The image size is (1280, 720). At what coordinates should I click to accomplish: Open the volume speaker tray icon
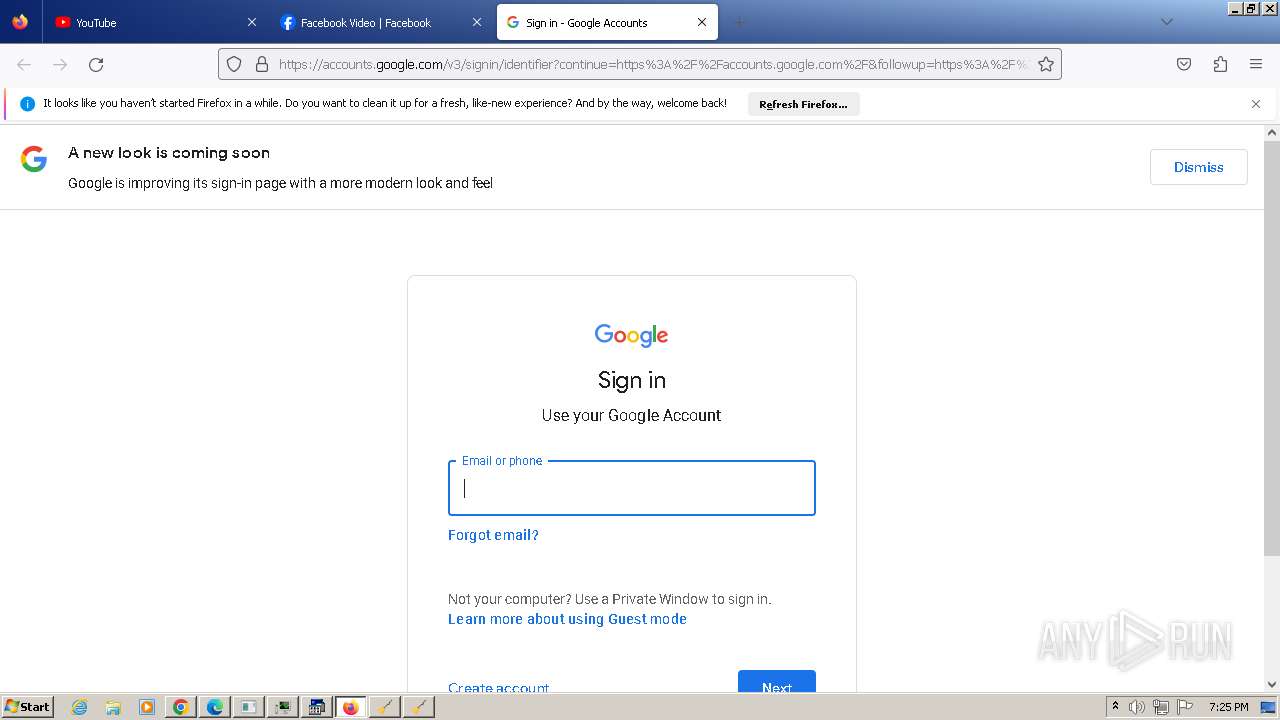[x=1137, y=707]
